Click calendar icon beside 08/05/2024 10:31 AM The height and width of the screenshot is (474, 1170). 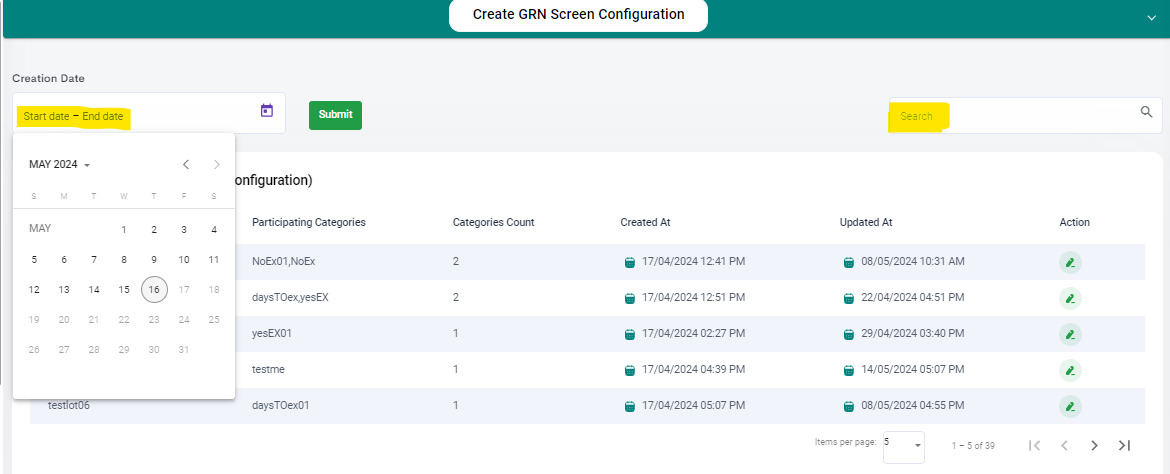(848, 262)
